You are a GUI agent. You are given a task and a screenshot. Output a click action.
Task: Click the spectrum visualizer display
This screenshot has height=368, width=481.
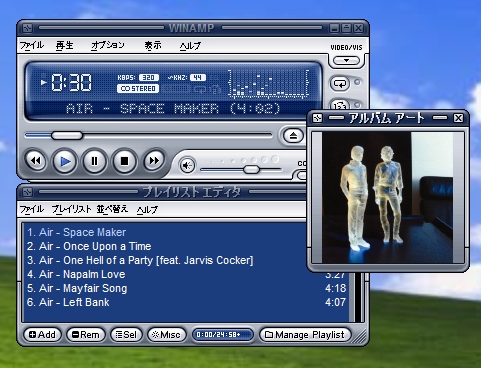268,84
